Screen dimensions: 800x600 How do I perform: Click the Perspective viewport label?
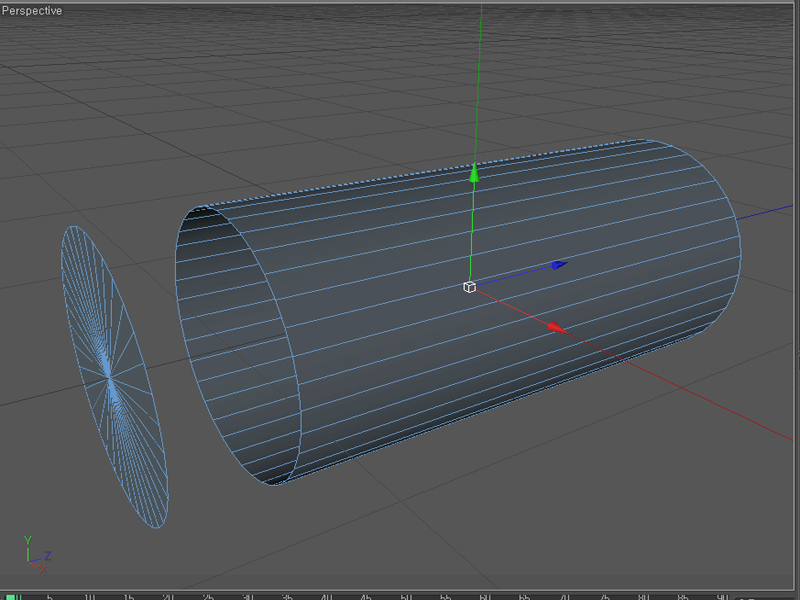tap(32, 11)
